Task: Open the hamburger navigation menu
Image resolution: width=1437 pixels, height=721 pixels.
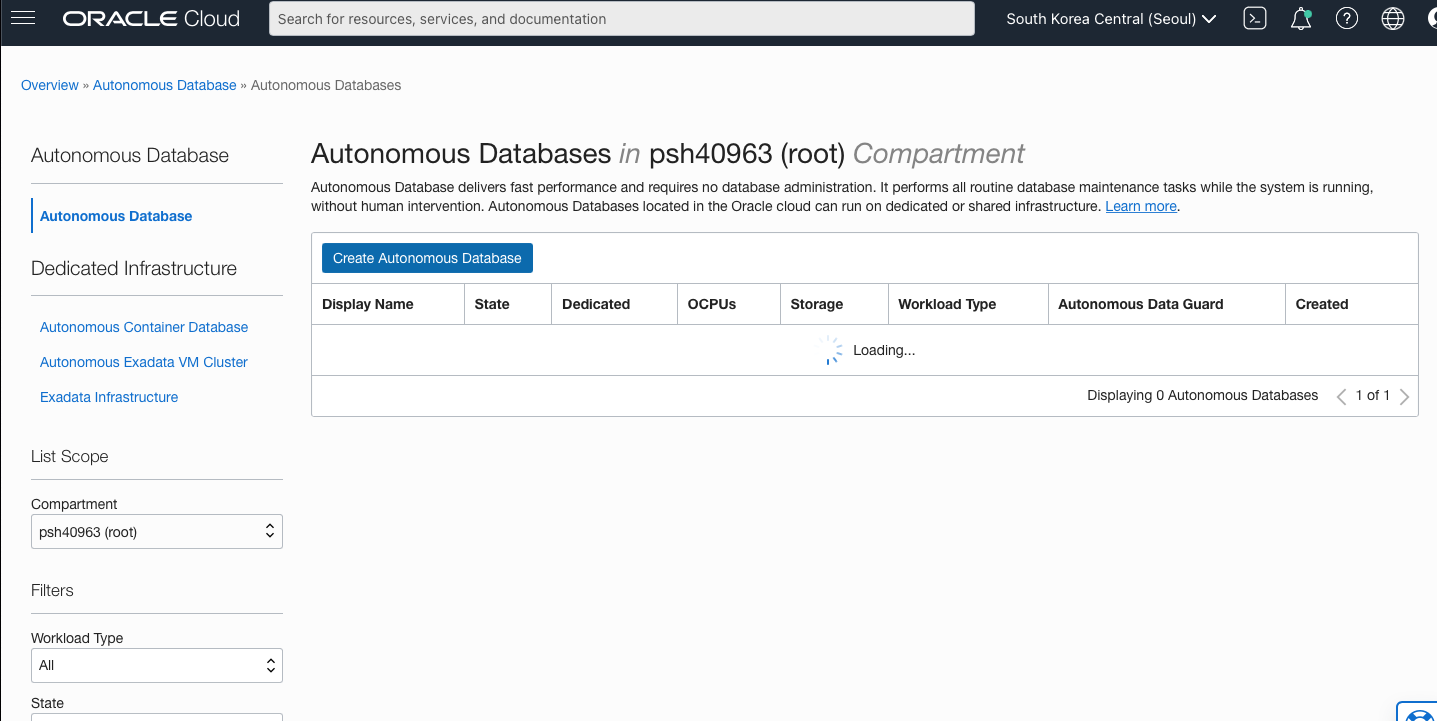Action: point(22,18)
